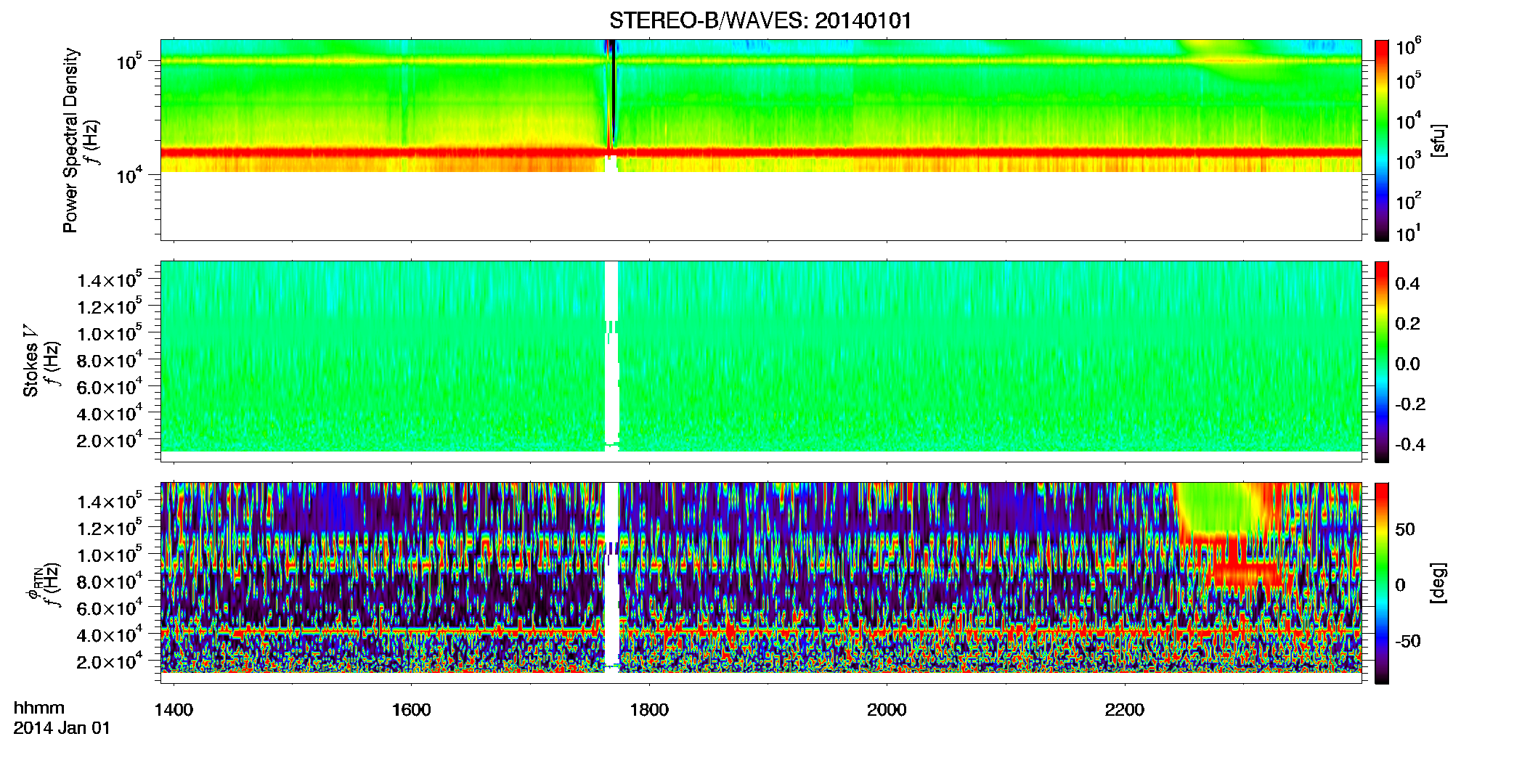Screen dimensions: 1522x784
Task: Click the 1.0×10^5 tick in Stokes V panel
Action: coord(110,332)
